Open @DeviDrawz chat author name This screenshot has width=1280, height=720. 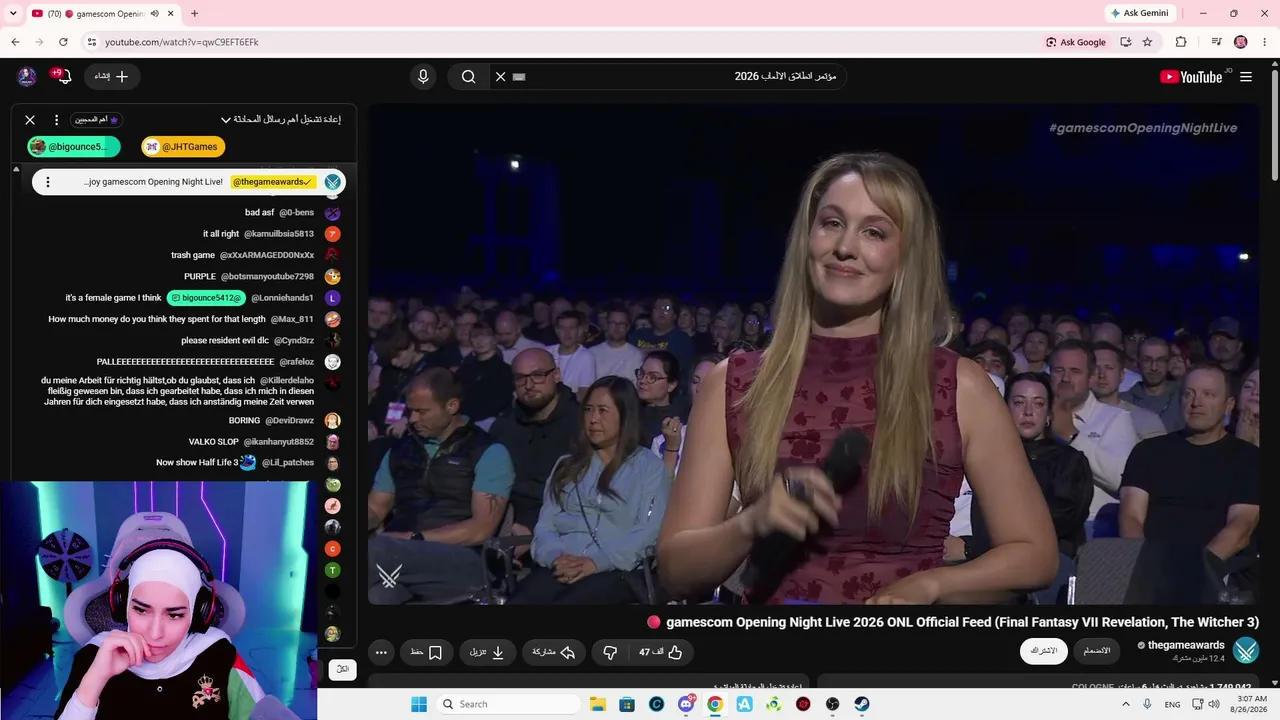(289, 421)
